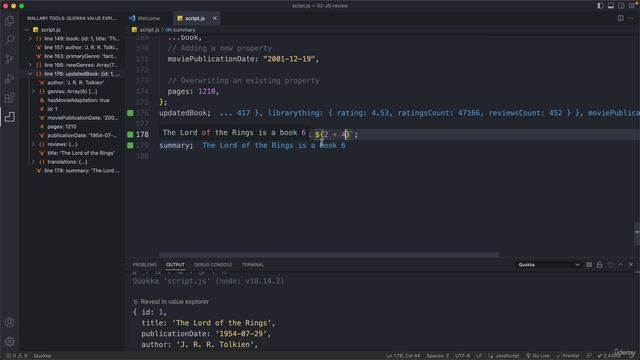The height and width of the screenshot is (360, 640).
Task: Select moviePublicationDate tree row
Action: pyautogui.click(x=72, y=118)
